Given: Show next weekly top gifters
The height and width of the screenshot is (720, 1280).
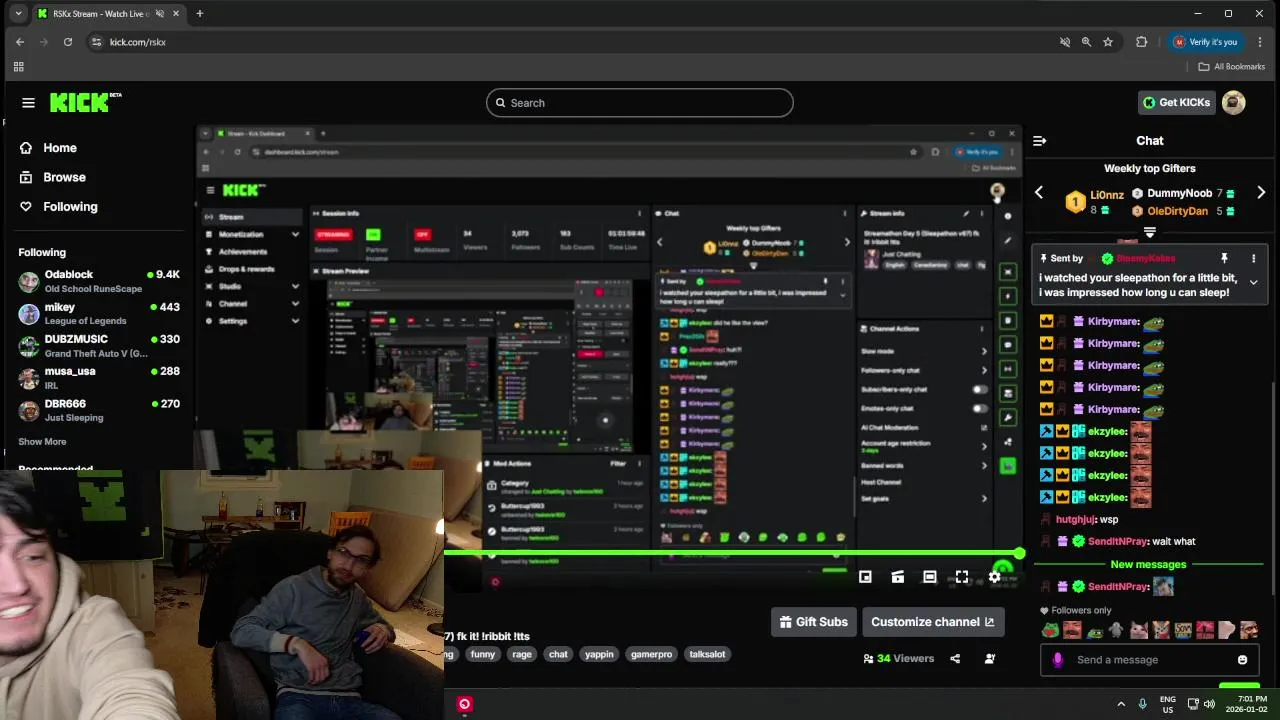Looking at the screenshot, I should pos(1261,192).
